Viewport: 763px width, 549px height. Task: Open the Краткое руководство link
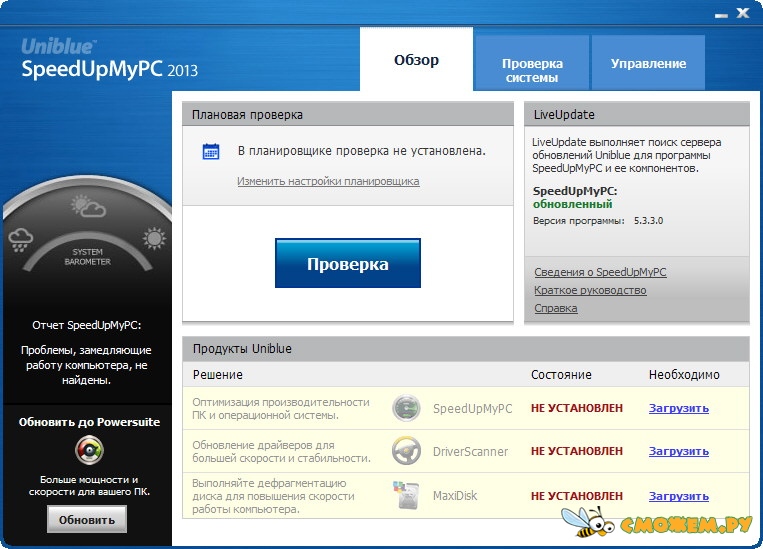click(x=590, y=290)
